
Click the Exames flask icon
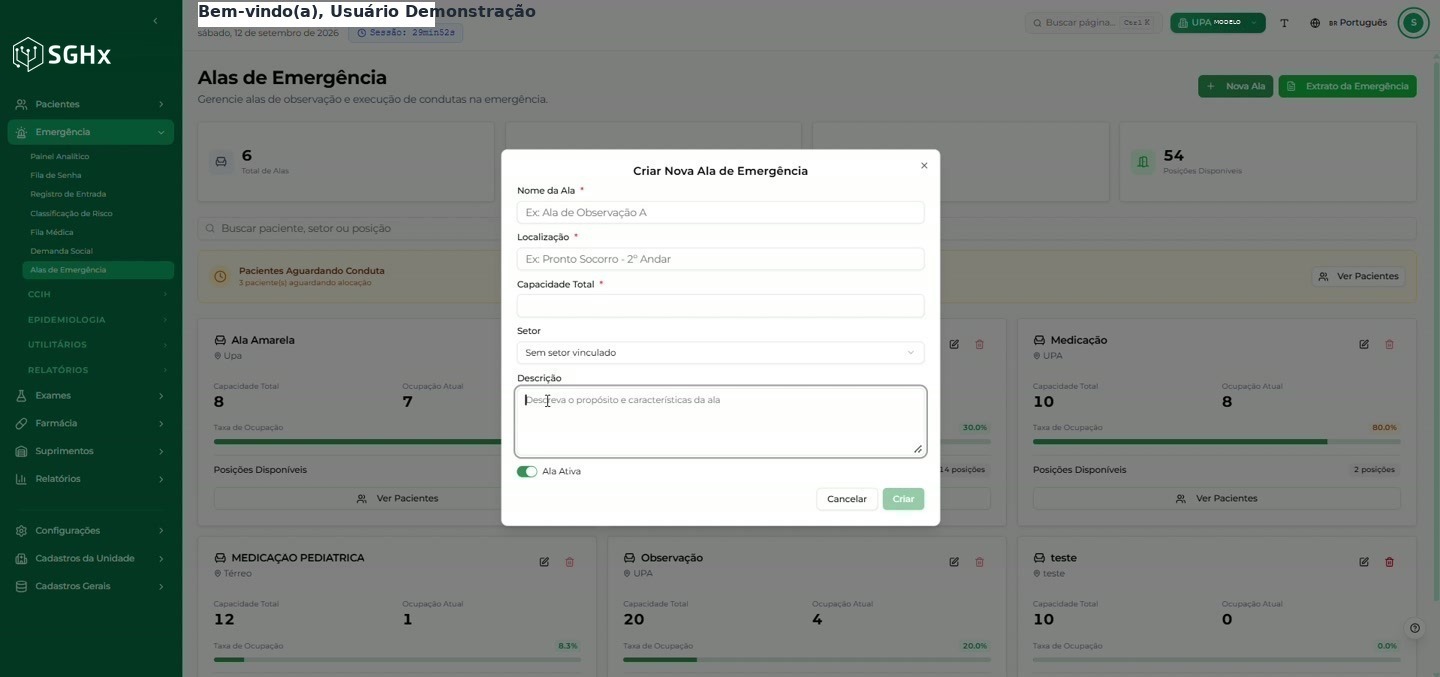[x=21, y=396]
